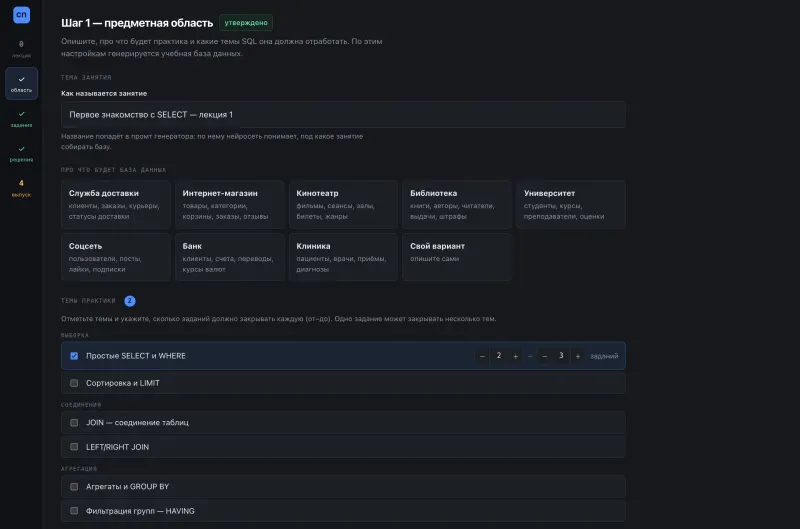Go to step 4 'выпуск' in sidebar

coord(21,188)
